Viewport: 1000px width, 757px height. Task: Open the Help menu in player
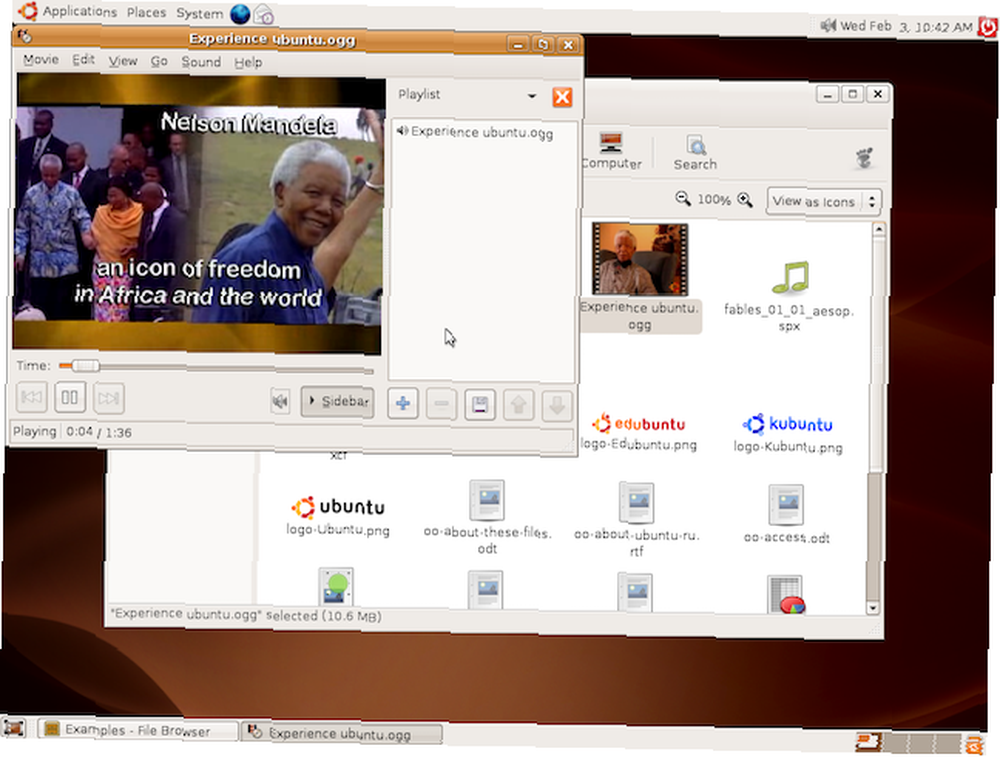click(248, 62)
